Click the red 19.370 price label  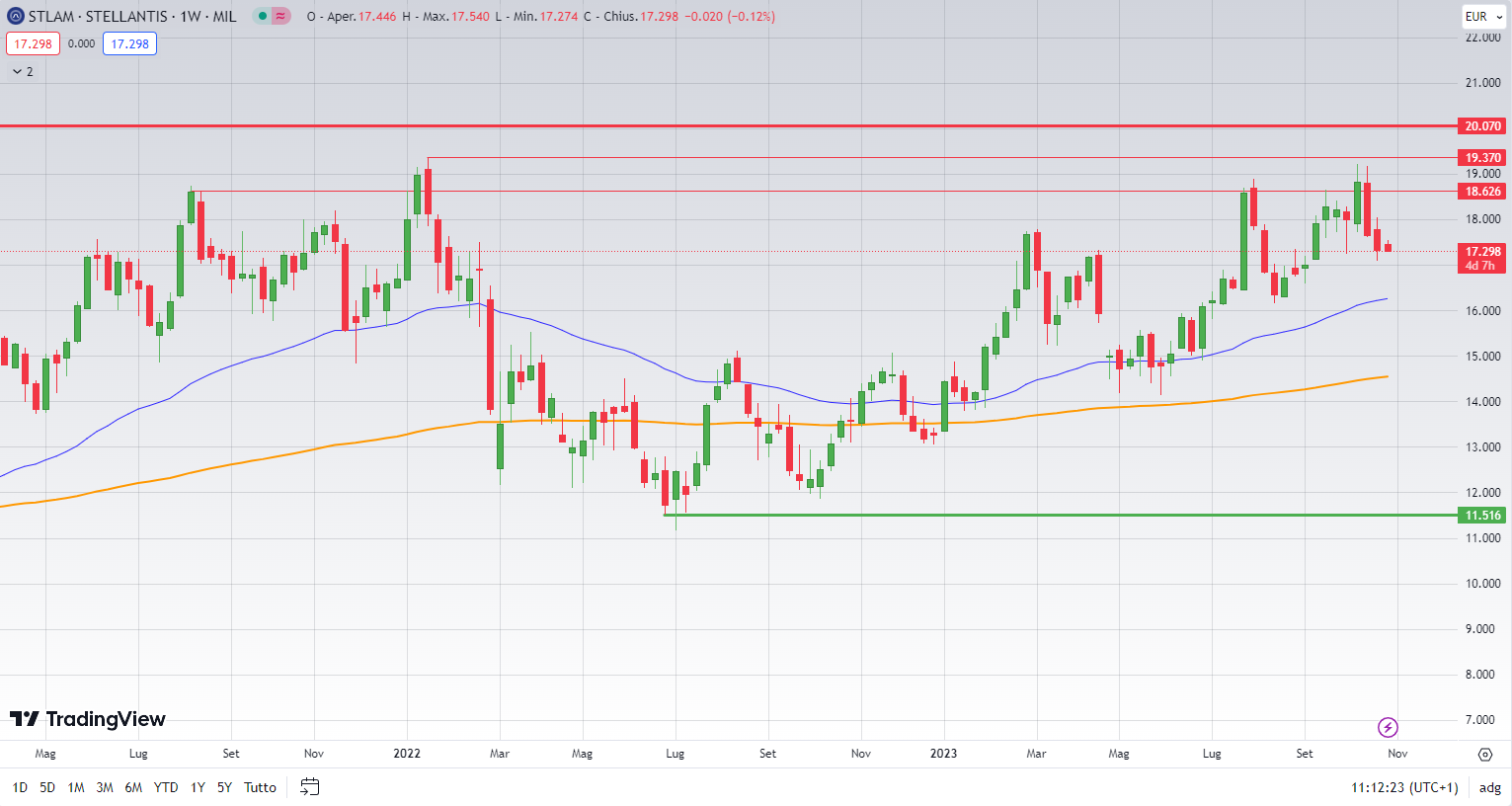[x=1482, y=158]
